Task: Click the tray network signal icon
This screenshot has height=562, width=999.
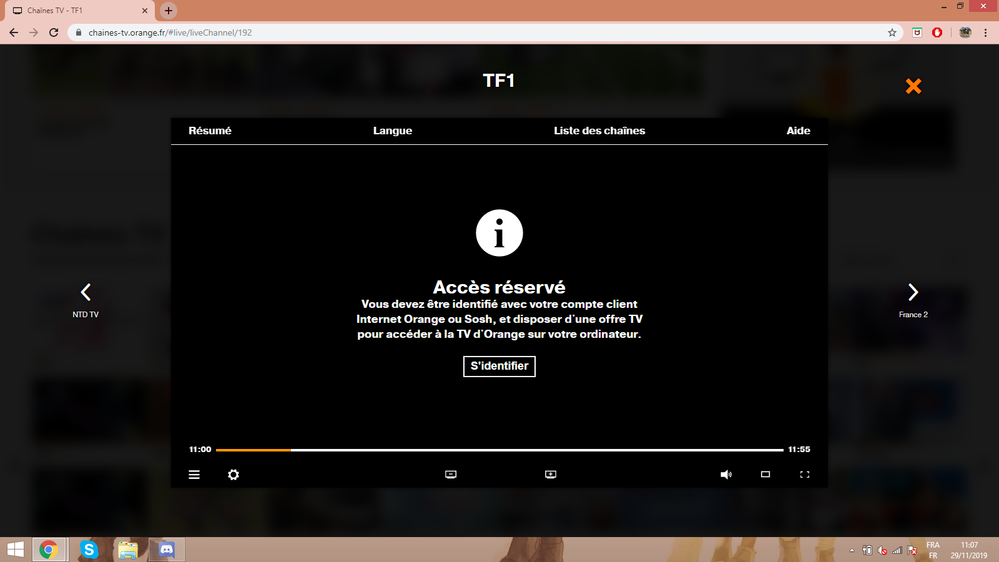Action: [897, 550]
